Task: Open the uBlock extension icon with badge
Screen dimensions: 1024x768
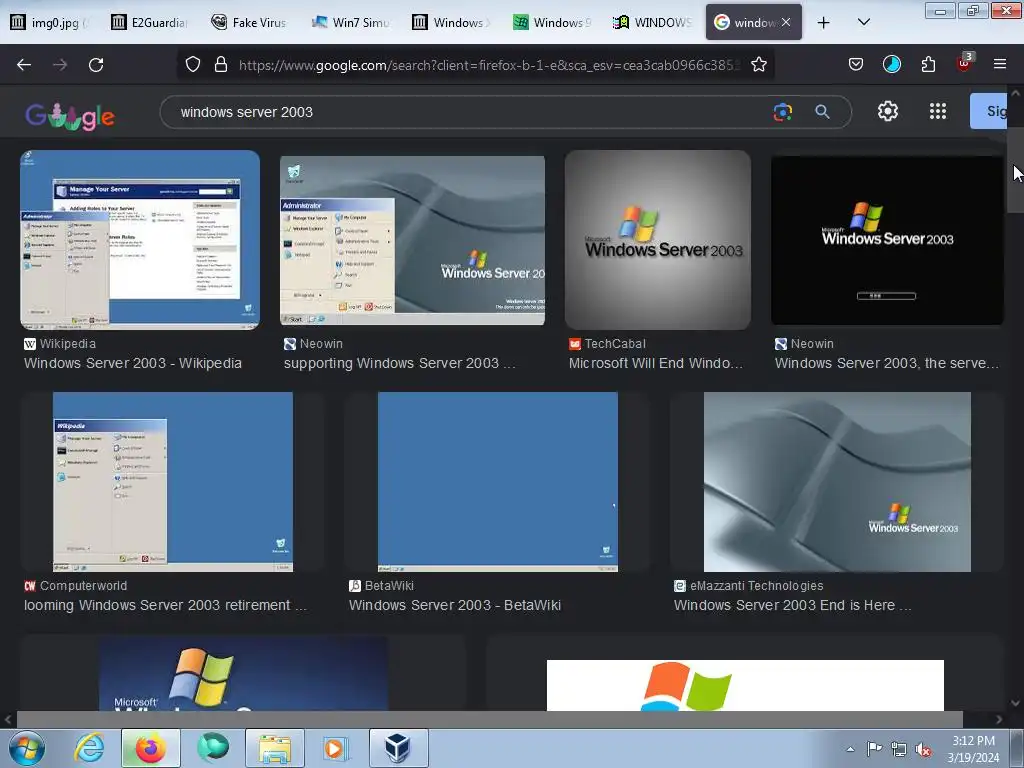Action: coord(964,63)
